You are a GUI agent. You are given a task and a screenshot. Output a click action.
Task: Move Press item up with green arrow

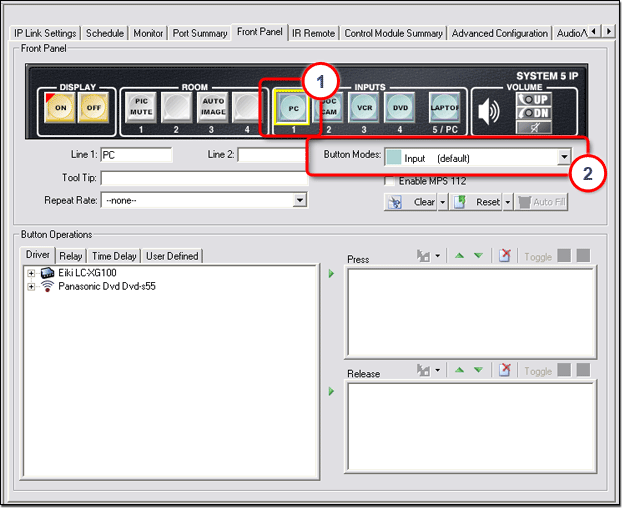point(459,257)
